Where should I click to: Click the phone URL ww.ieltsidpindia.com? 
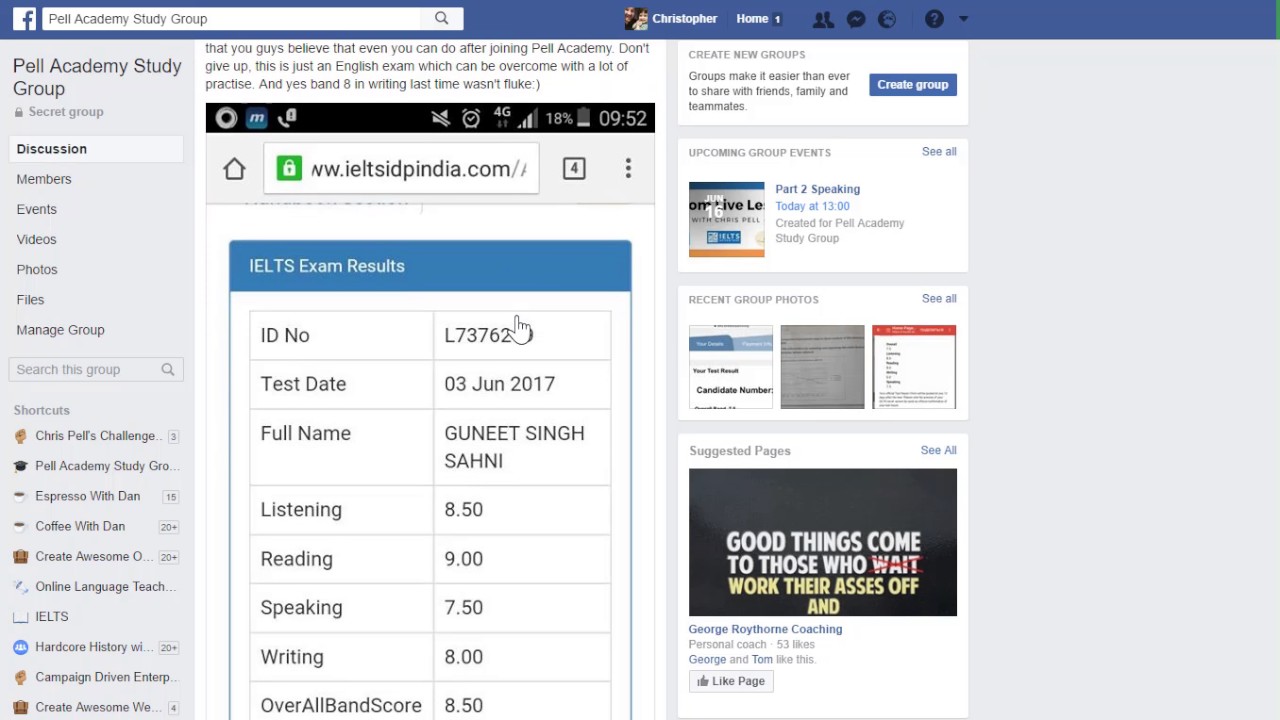[x=418, y=169]
